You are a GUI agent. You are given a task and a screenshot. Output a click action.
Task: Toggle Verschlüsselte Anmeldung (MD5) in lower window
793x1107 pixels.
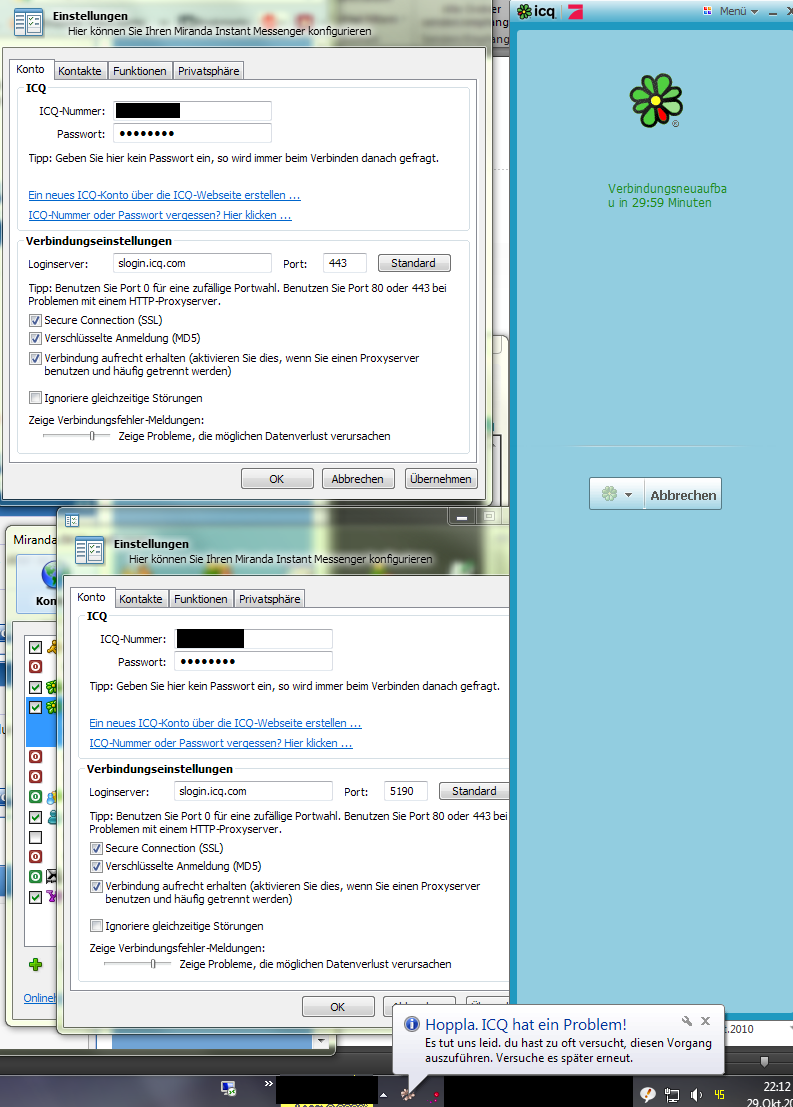pos(97,867)
